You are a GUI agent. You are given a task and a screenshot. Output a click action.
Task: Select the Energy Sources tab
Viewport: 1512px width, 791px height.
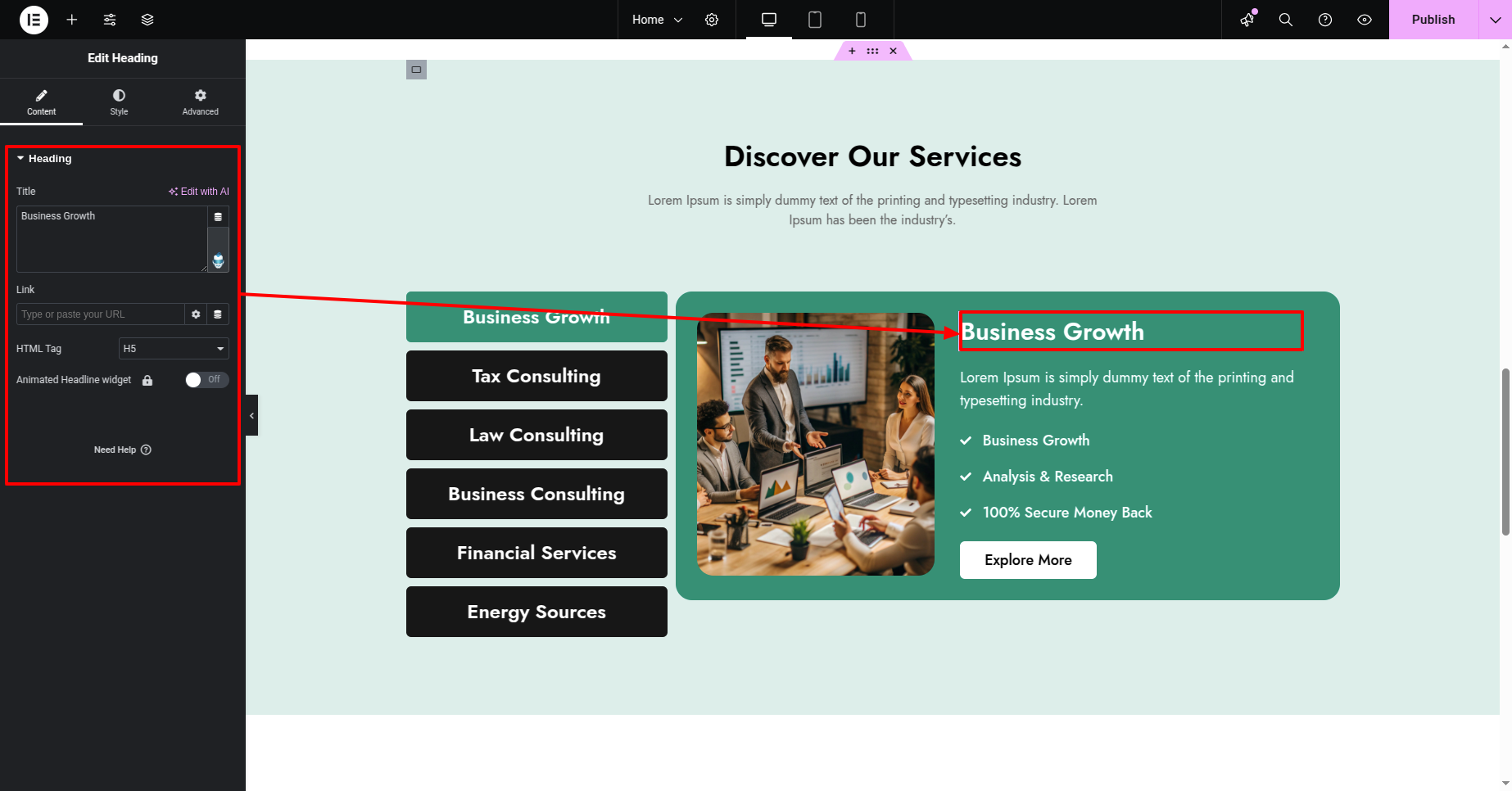pos(536,612)
